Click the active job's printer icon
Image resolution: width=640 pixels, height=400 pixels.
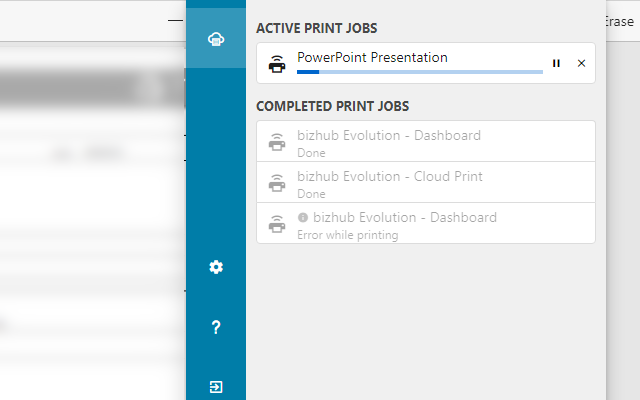click(277, 64)
